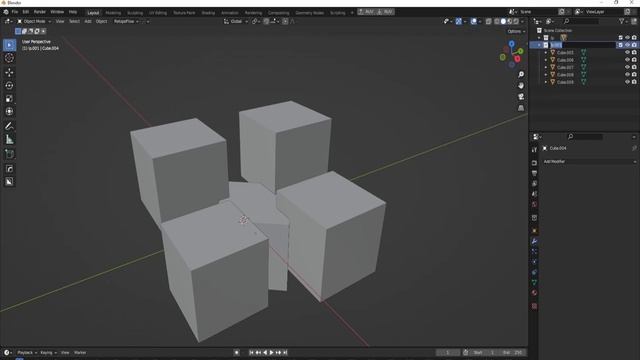Toggle the pin icon beside Cube.004
Screen dimensions: 640x360
click(634, 148)
